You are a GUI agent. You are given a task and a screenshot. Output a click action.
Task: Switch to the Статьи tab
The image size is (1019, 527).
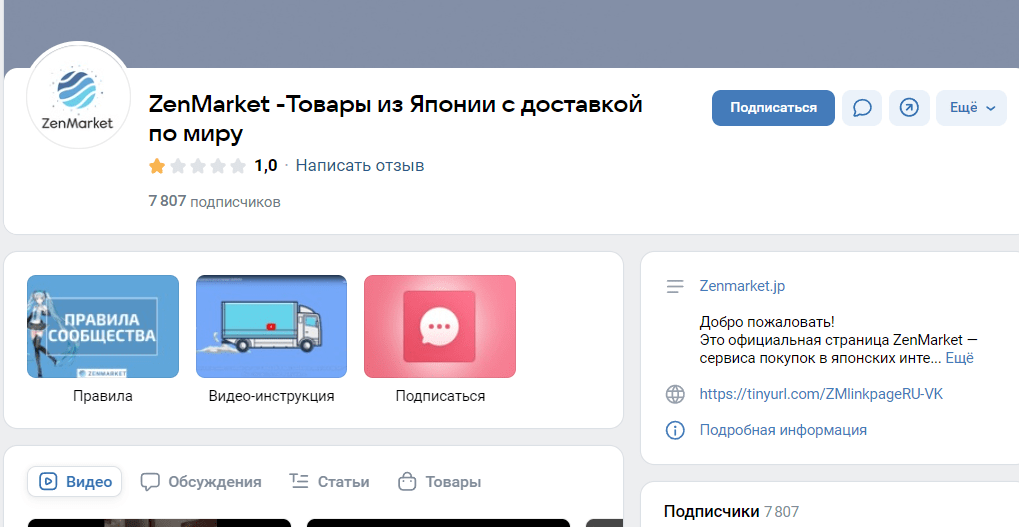329,482
